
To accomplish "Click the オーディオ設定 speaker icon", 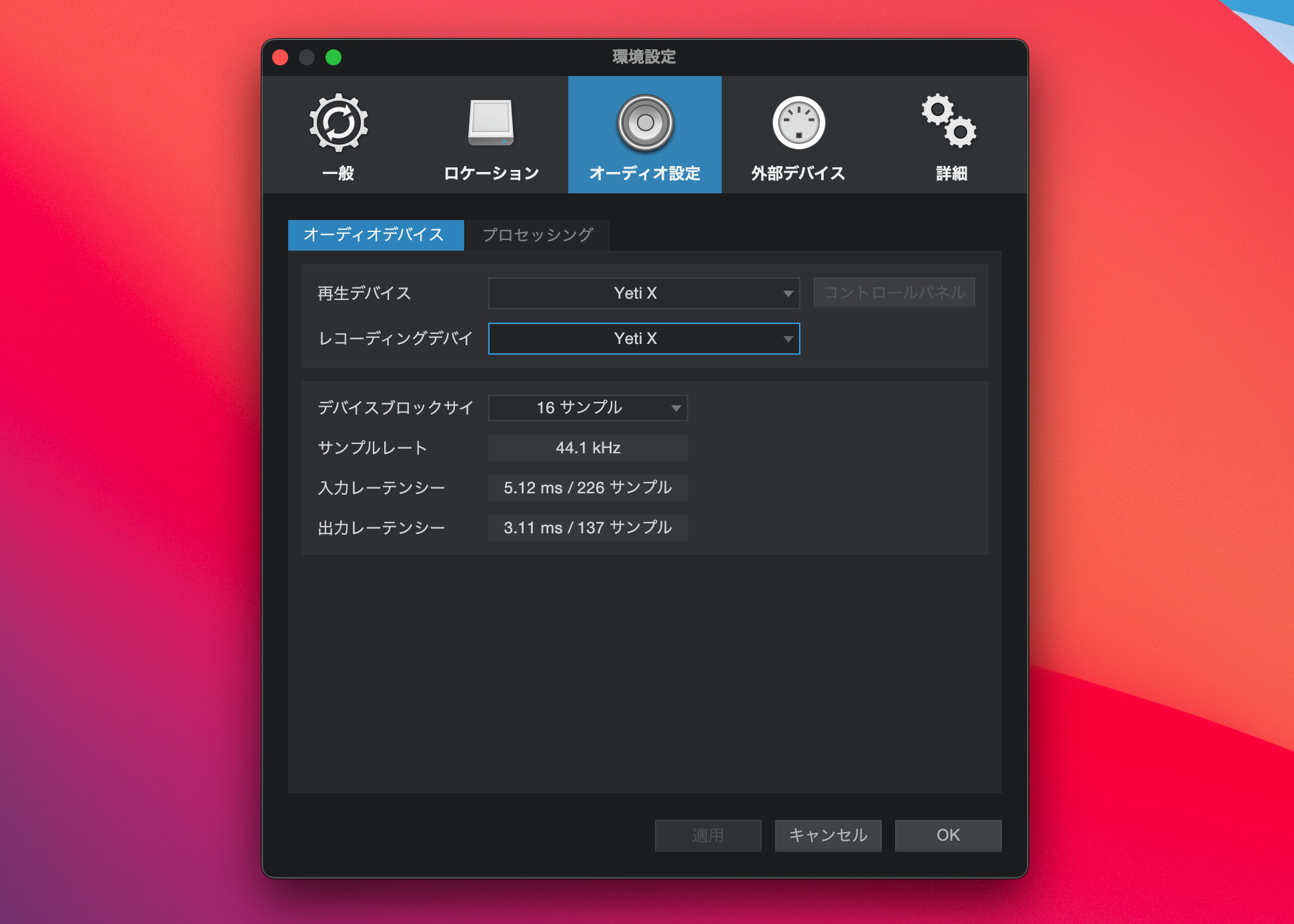I will point(645,123).
